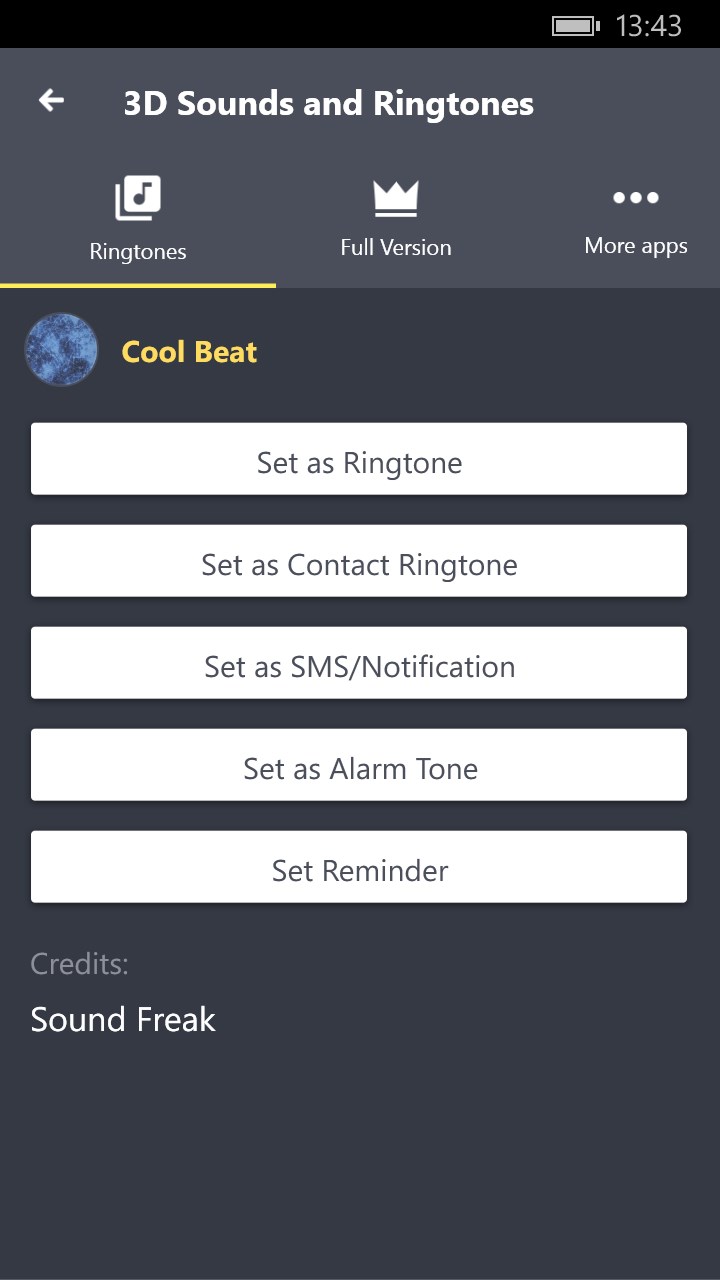Viewport: 720px width, 1280px height.
Task: Open the Sound Freak credit text
Action: click(123, 1019)
